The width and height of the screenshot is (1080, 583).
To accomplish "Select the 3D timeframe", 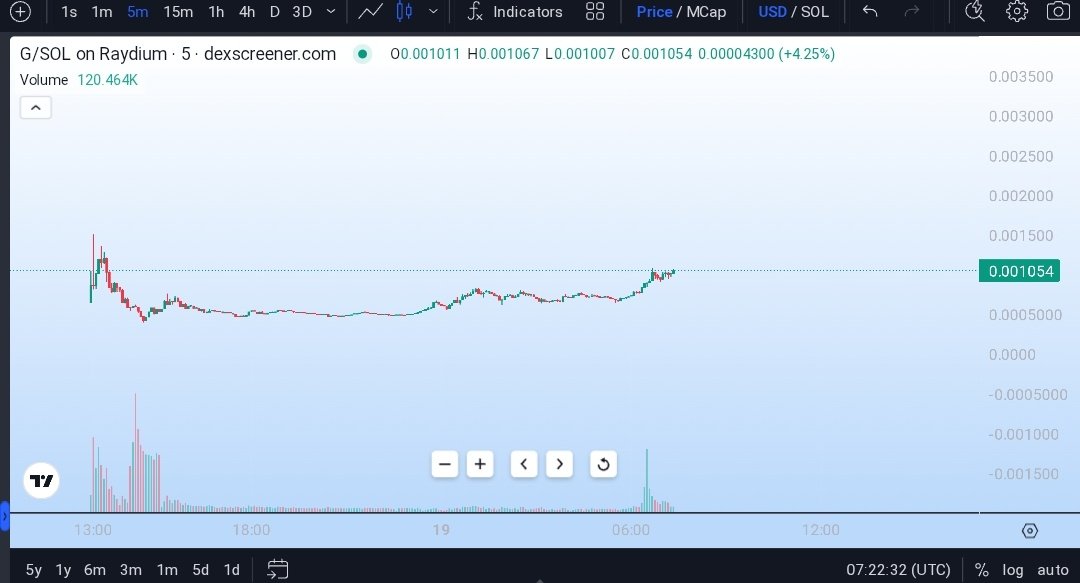I will pyautogui.click(x=302, y=12).
